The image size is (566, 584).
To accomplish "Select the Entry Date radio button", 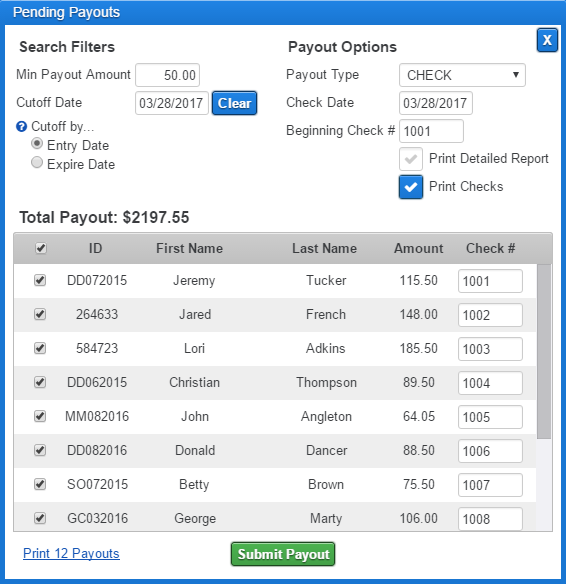I will (x=37, y=143).
